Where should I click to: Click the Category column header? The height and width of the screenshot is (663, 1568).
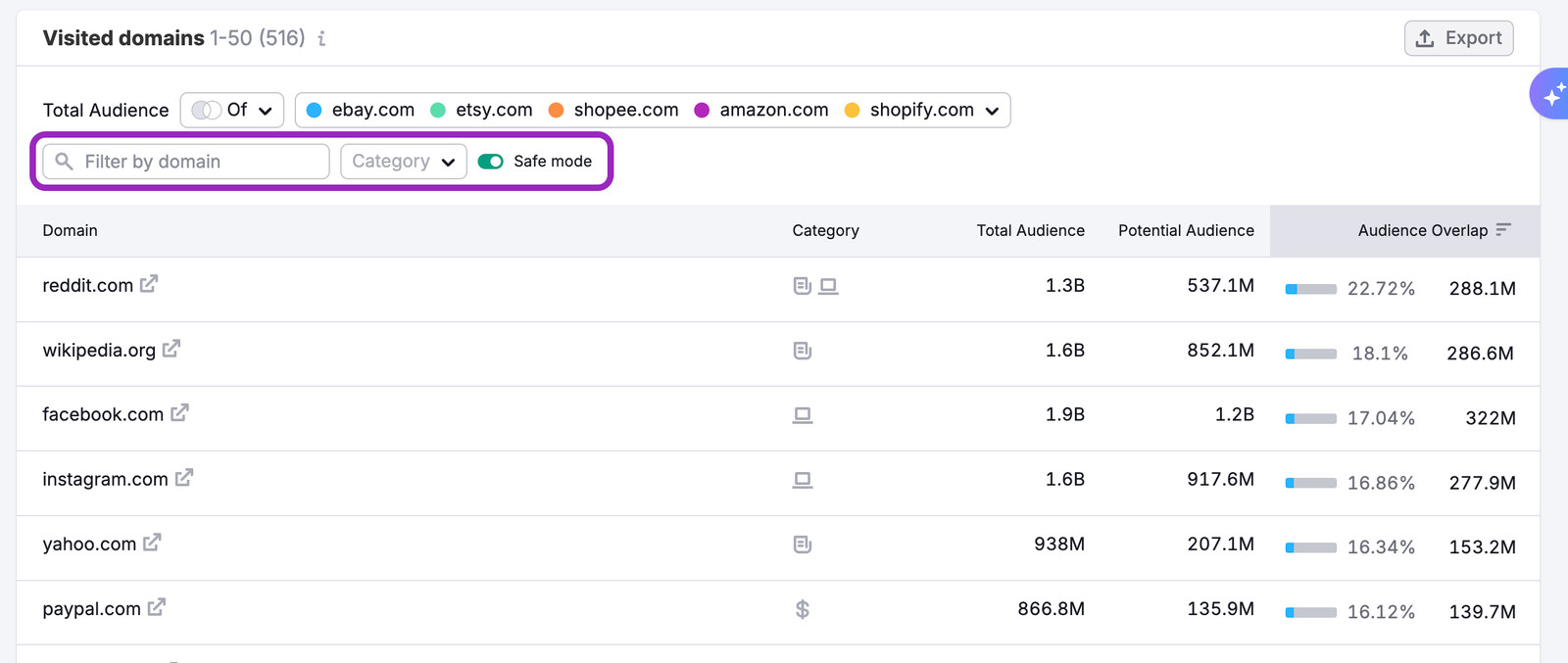825,230
